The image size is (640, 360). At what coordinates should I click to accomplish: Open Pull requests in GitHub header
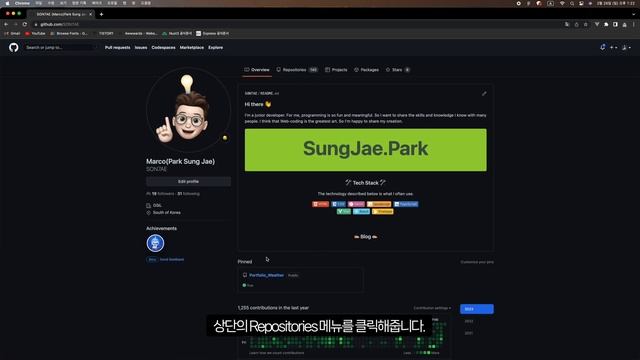click(x=118, y=47)
